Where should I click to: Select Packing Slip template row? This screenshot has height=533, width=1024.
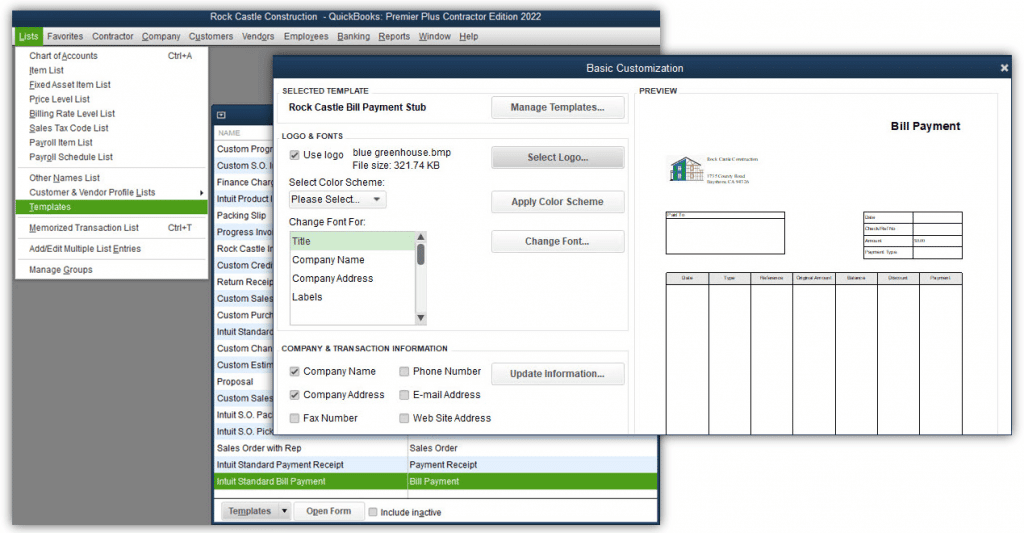tap(244, 216)
